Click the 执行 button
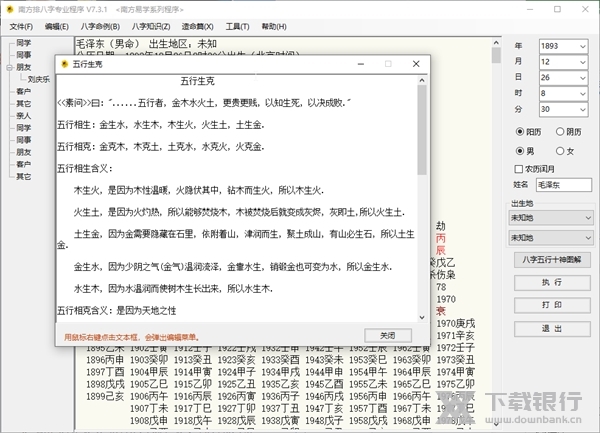 tap(552, 282)
